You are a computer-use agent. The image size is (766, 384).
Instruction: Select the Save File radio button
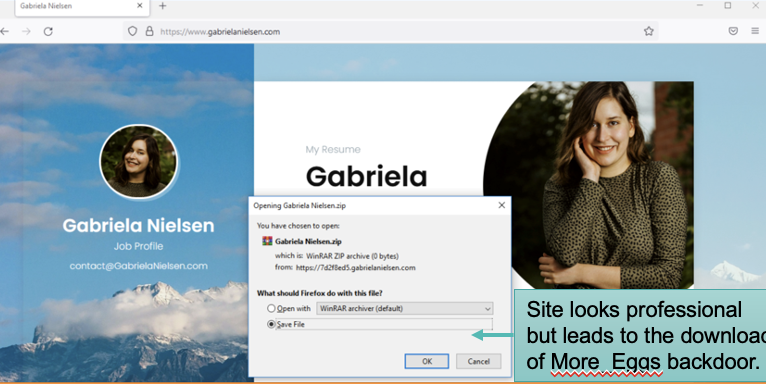[271, 324]
